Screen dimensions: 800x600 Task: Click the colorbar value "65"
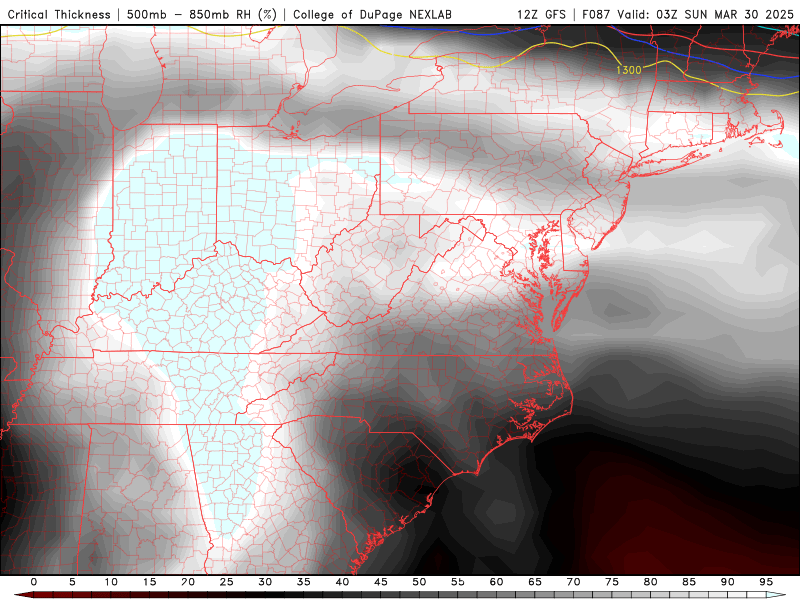point(535,582)
